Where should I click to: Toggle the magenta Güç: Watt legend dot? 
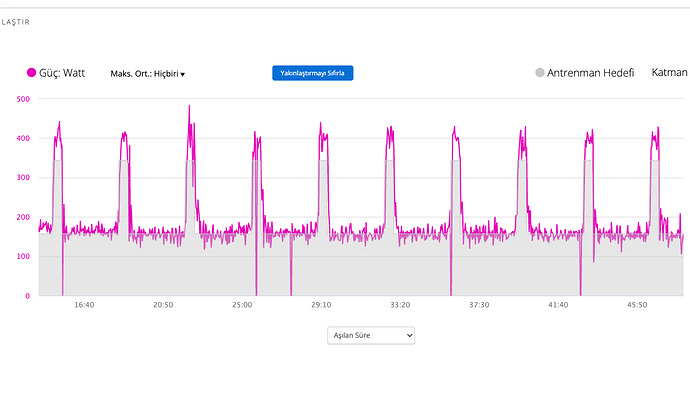click(x=31, y=73)
